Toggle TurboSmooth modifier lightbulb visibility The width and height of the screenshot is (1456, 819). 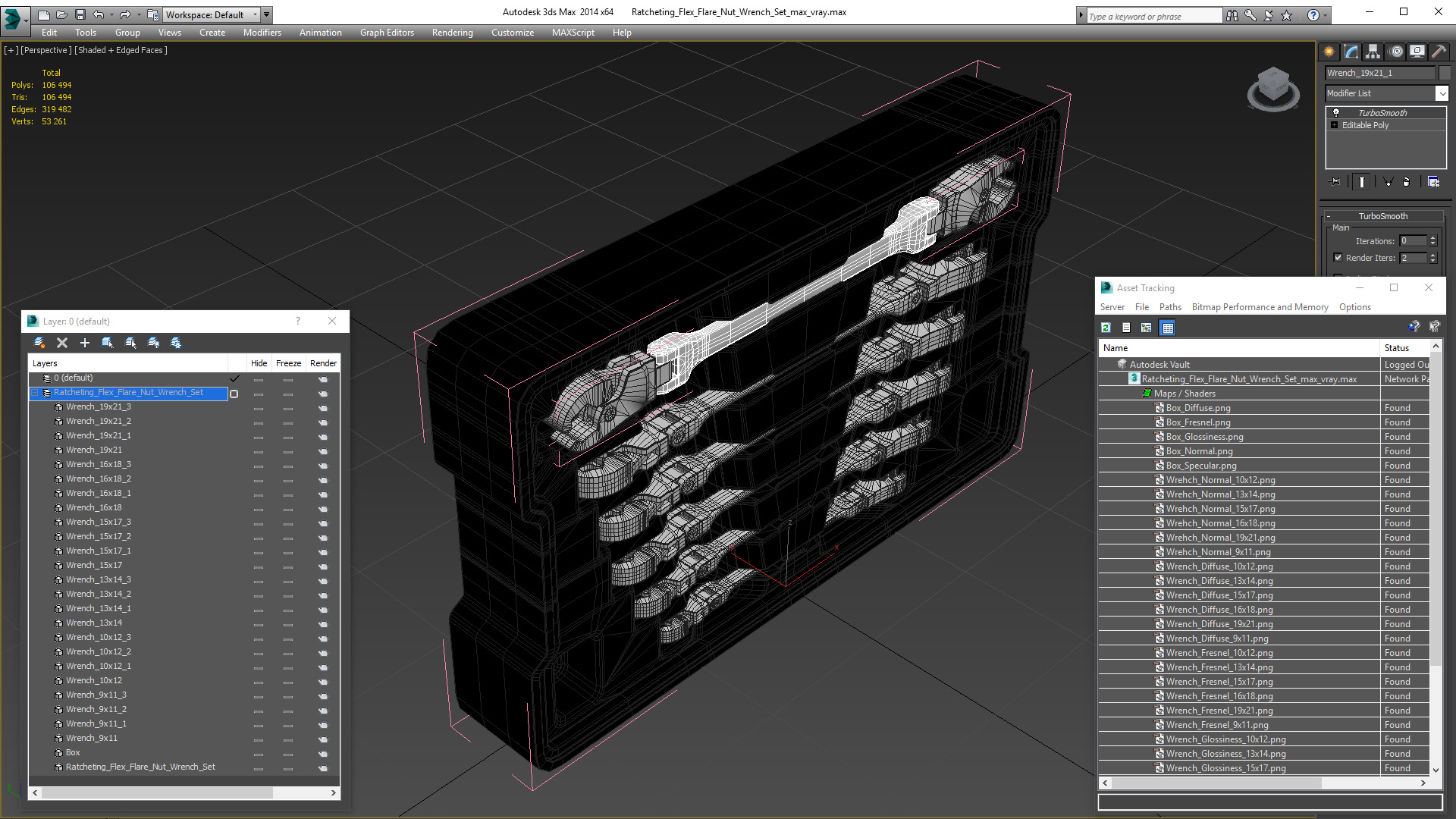1336,113
